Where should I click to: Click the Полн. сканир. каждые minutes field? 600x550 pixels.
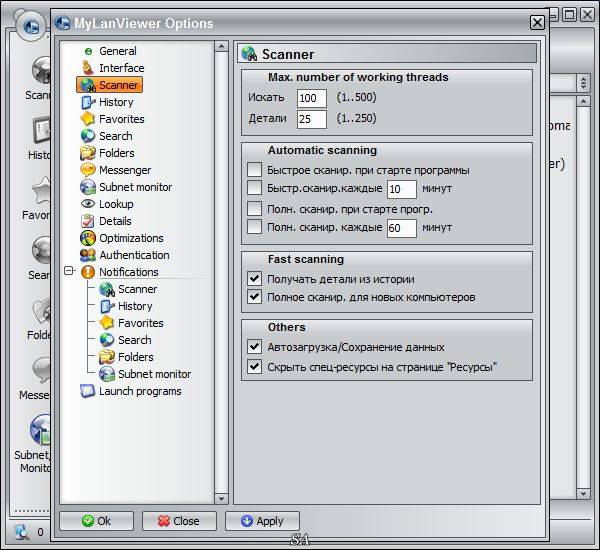coord(401,228)
